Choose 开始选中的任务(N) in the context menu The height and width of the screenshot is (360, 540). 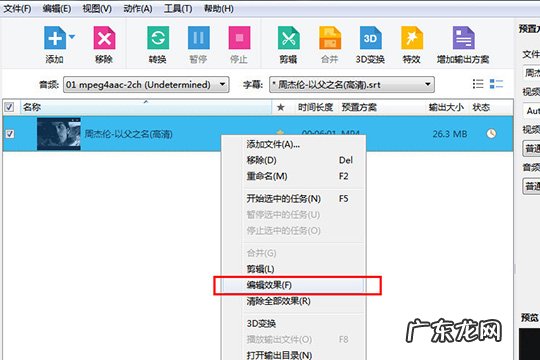[x=293, y=199]
